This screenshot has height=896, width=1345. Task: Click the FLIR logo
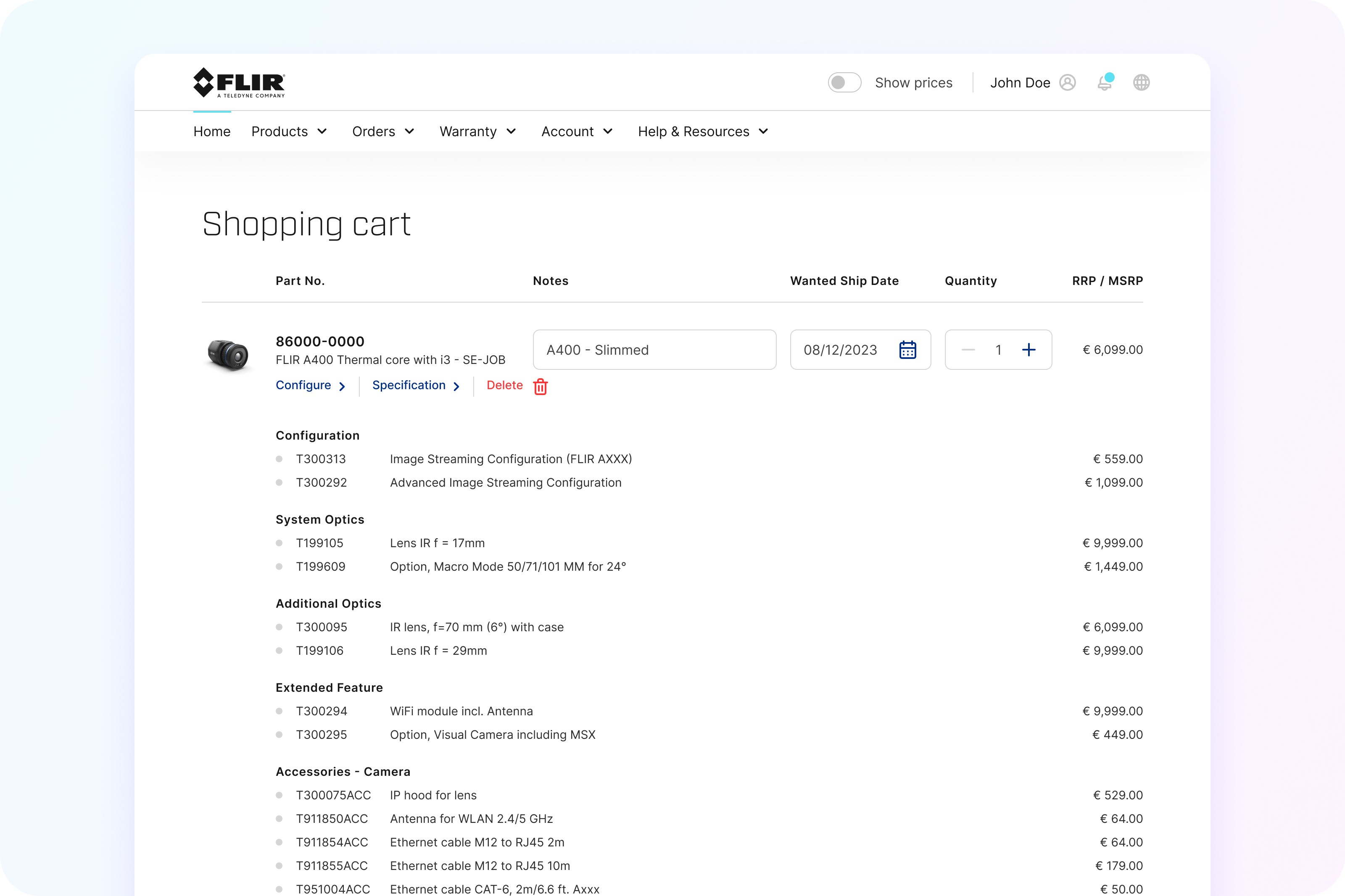point(239,83)
